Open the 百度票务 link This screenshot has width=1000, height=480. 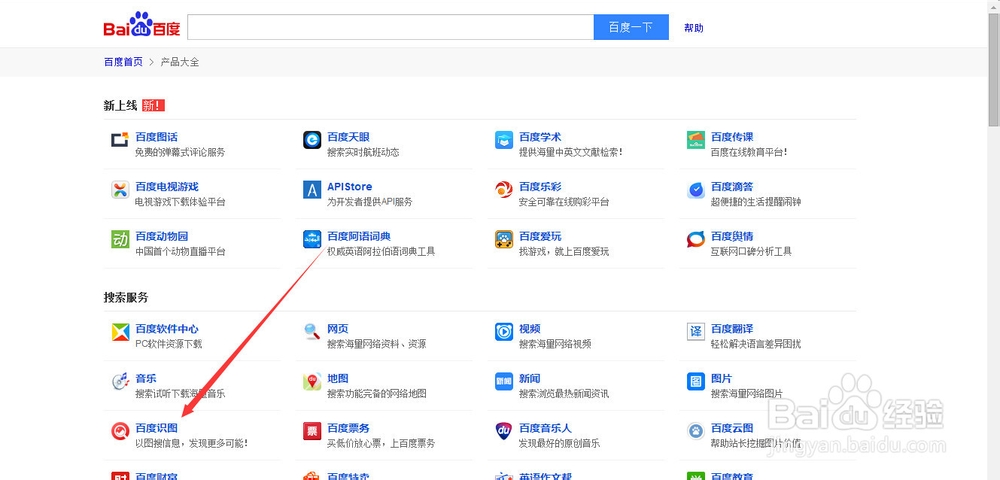tap(348, 428)
